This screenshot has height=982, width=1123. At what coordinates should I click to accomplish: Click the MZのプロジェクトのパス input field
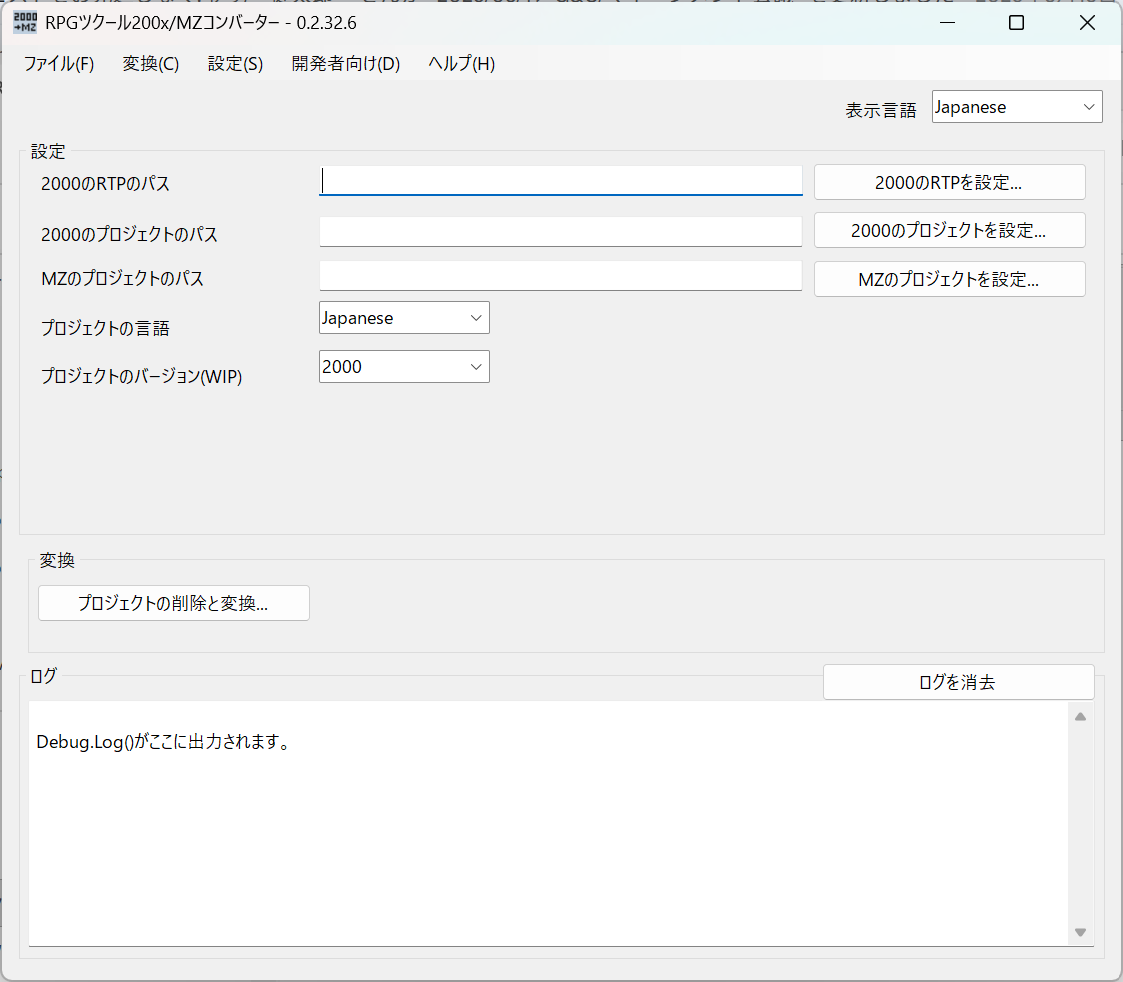click(x=560, y=276)
